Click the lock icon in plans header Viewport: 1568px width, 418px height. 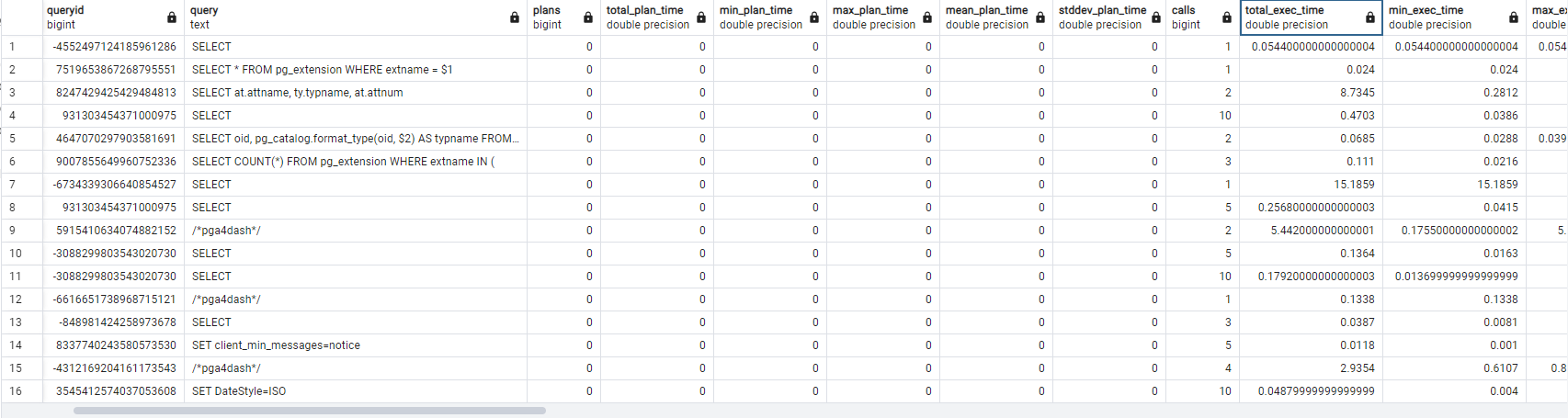tap(588, 17)
